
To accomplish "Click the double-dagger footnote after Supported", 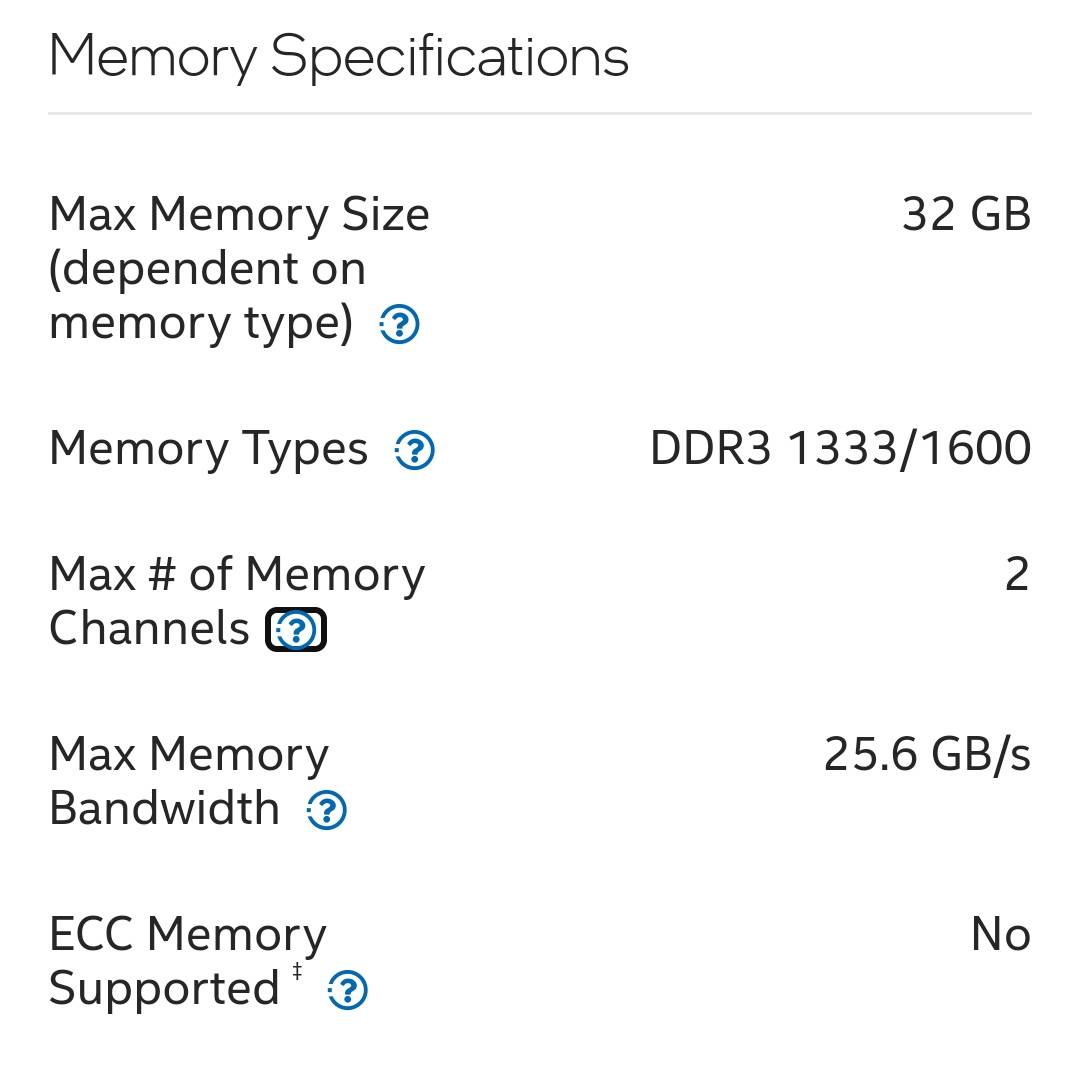I will click(x=297, y=971).
